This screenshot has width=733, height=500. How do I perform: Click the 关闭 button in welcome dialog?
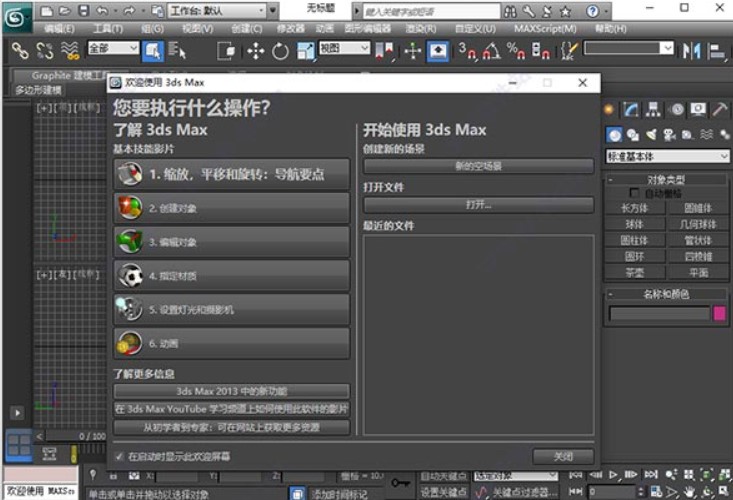563,456
